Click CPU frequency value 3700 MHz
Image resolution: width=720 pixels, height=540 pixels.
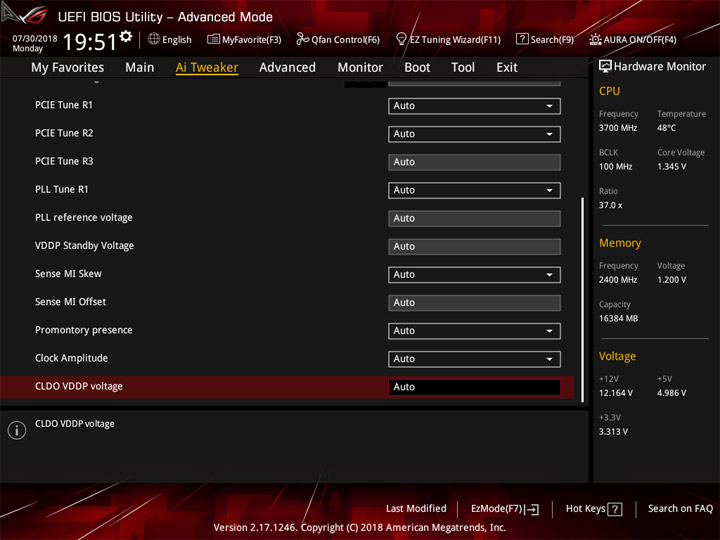[618, 128]
